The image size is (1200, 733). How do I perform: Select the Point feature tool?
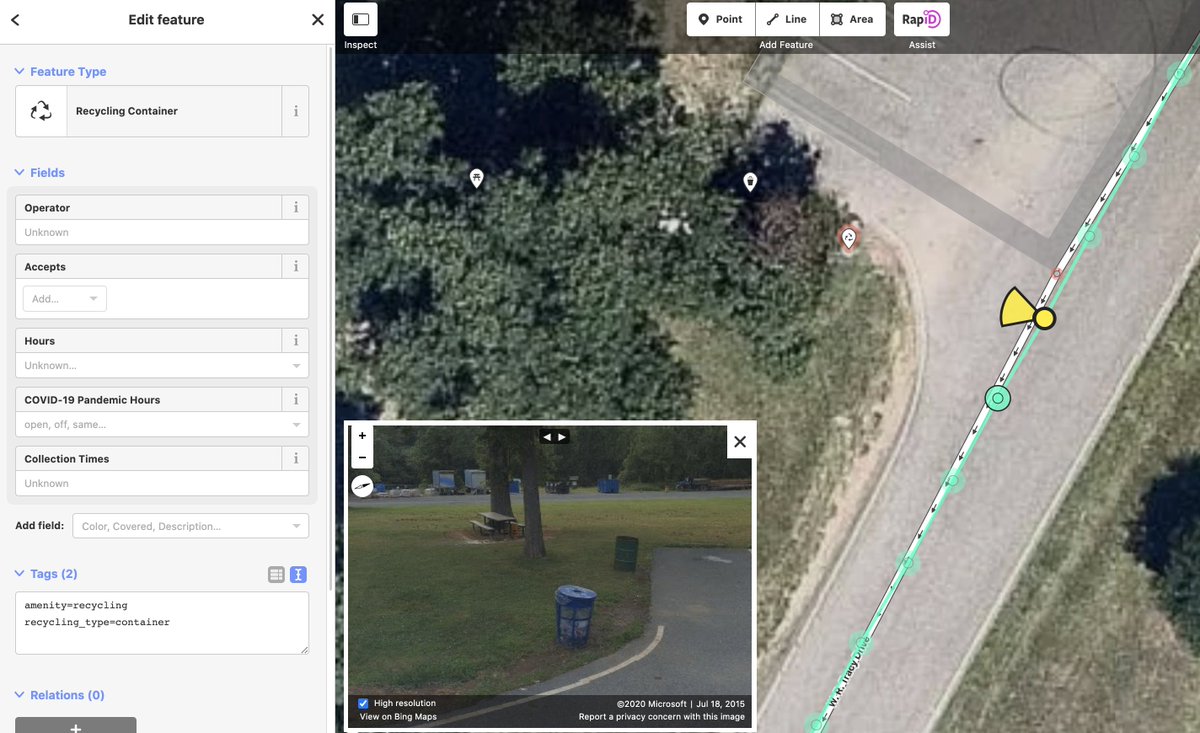point(720,19)
